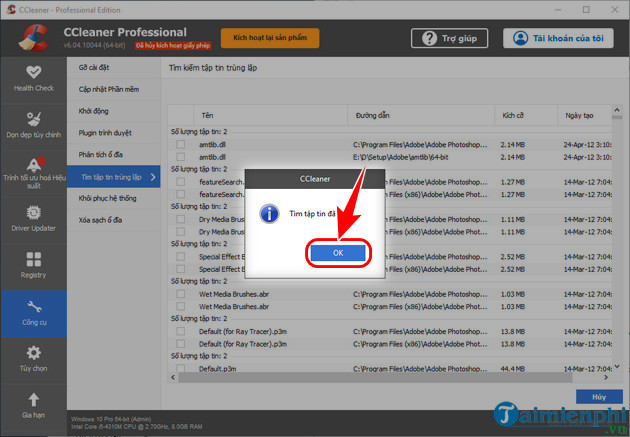Sort by Đường dẫn column header
The height and width of the screenshot is (437, 630).
[421, 115]
